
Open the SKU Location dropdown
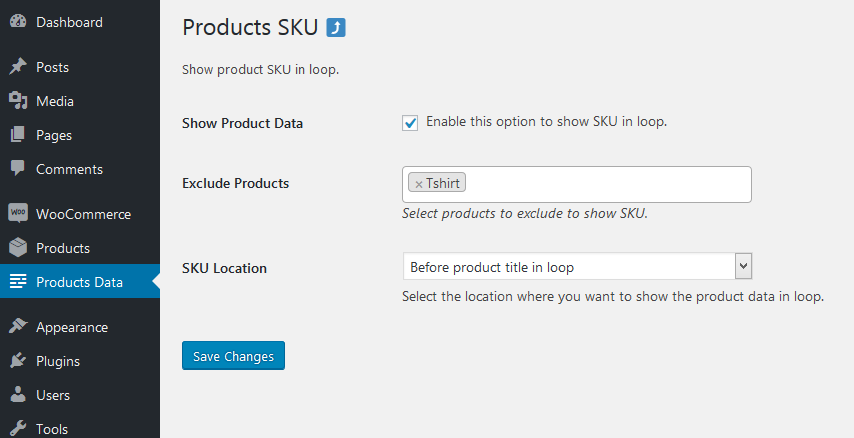(576, 267)
